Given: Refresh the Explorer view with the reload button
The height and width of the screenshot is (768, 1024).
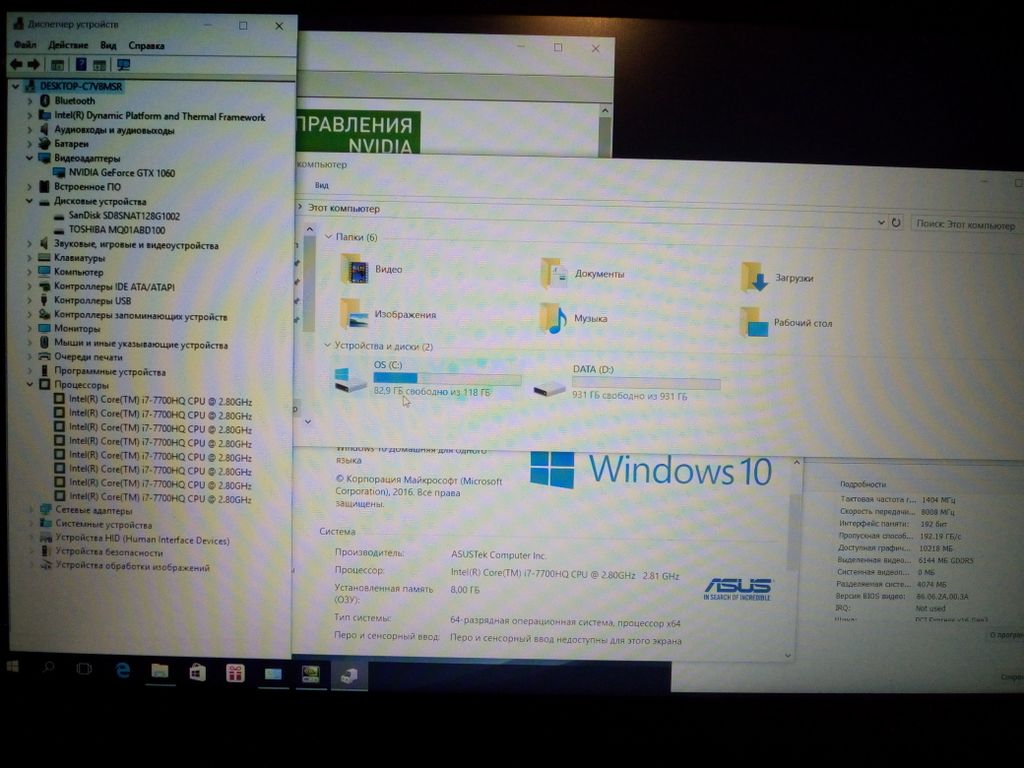Looking at the screenshot, I should click(x=896, y=223).
